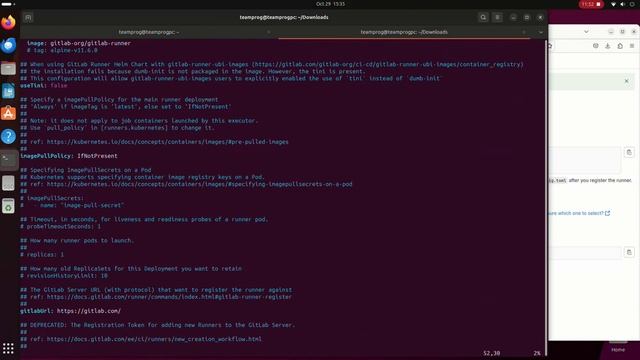This screenshot has width=640, height=360.
Task: Copy the lower code block in Firefox
Action: coord(629,252)
